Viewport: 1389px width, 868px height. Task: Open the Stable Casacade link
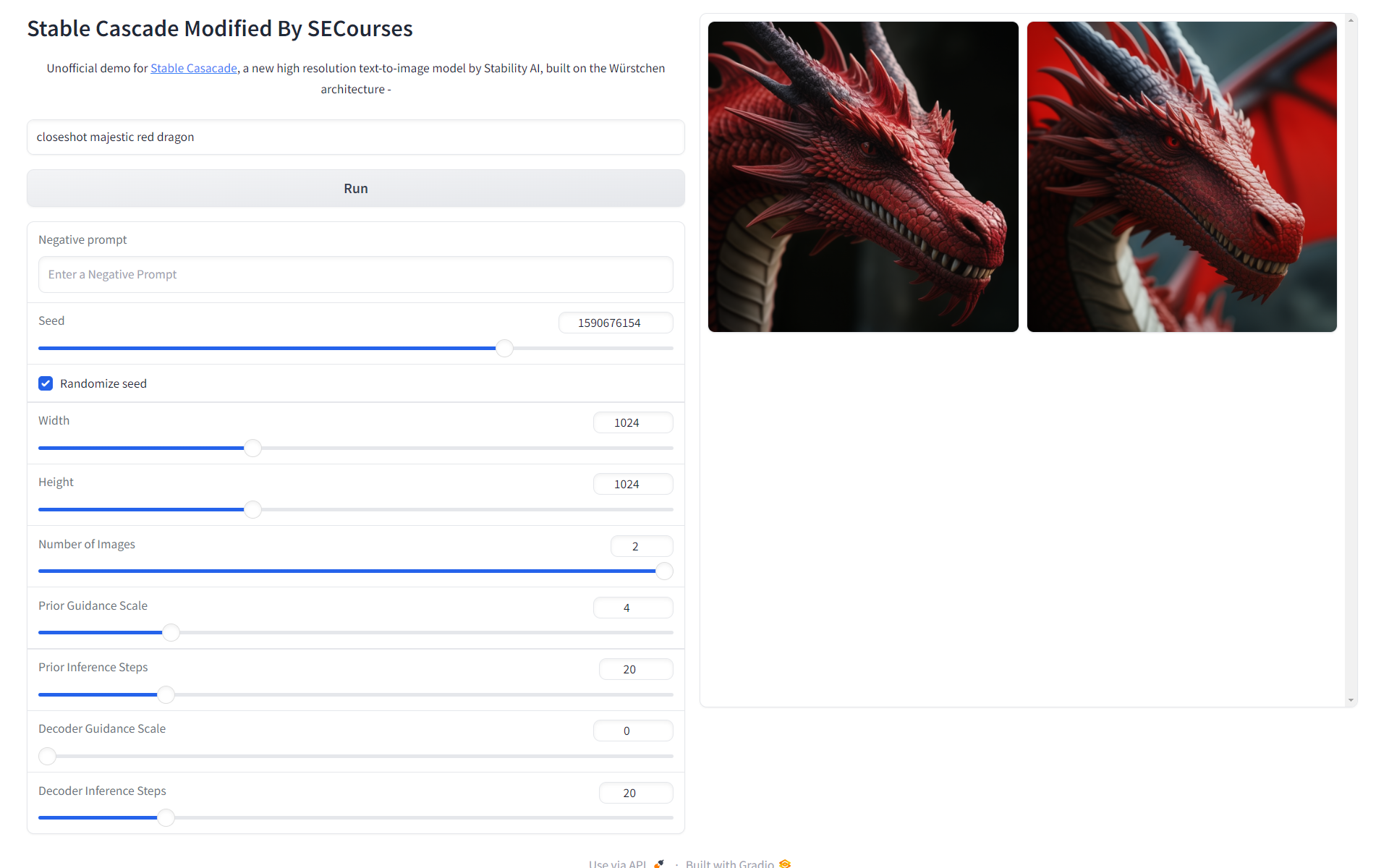(x=193, y=68)
